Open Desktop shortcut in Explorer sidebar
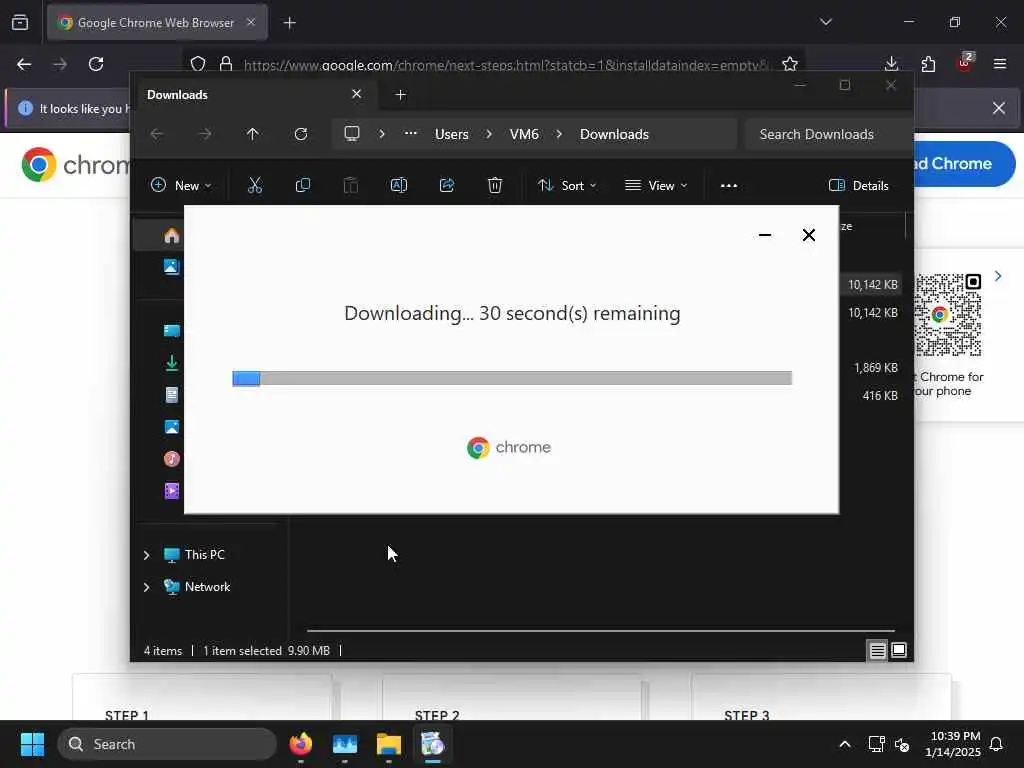The width and height of the screenshot is (1024, 768). click(172, 330)
